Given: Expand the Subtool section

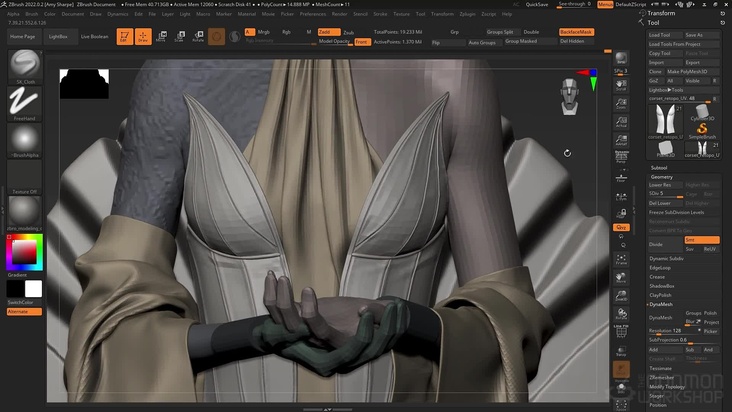Looking at the screenshot, I should 659,168.
